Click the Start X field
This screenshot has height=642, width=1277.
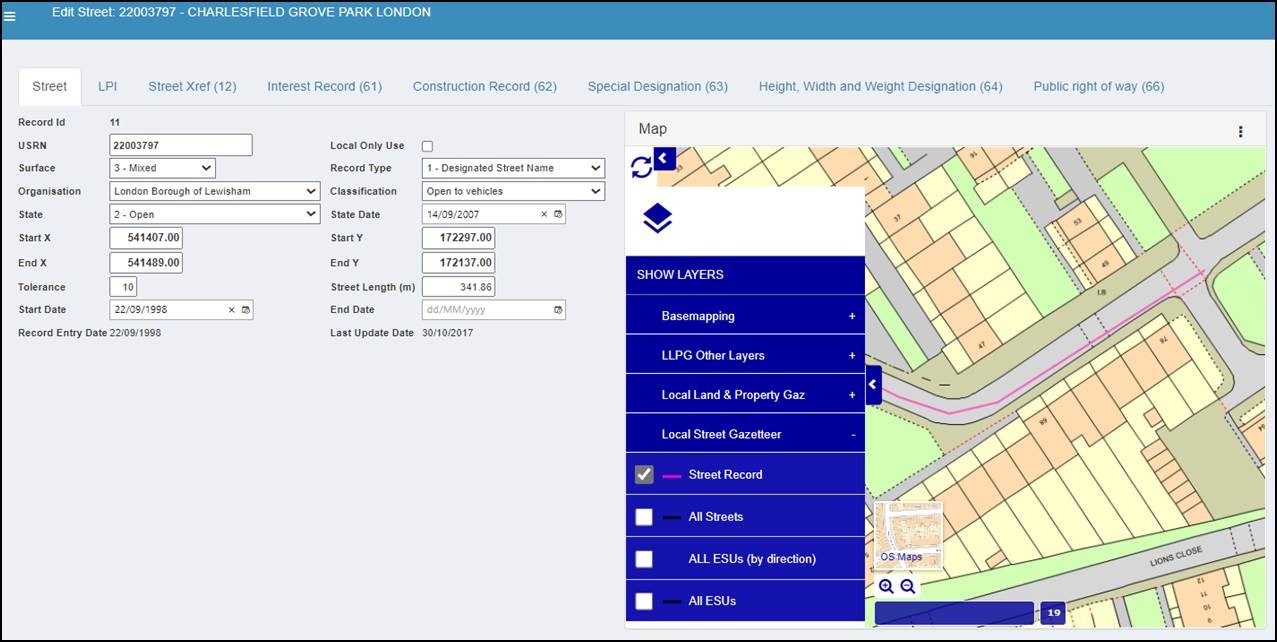point(146,238)
